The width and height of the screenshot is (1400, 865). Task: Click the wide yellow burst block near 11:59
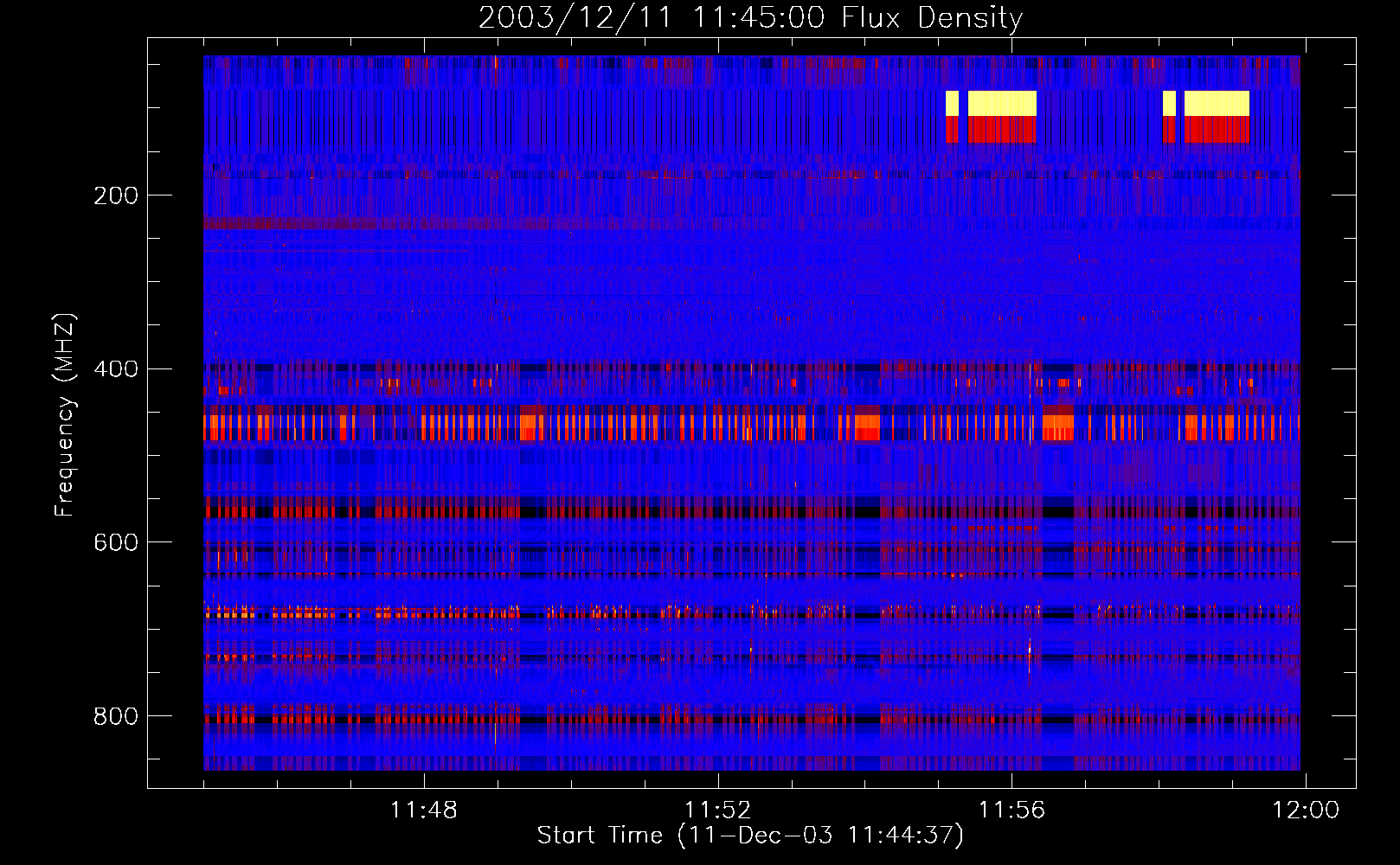(x=1217, y=104)
